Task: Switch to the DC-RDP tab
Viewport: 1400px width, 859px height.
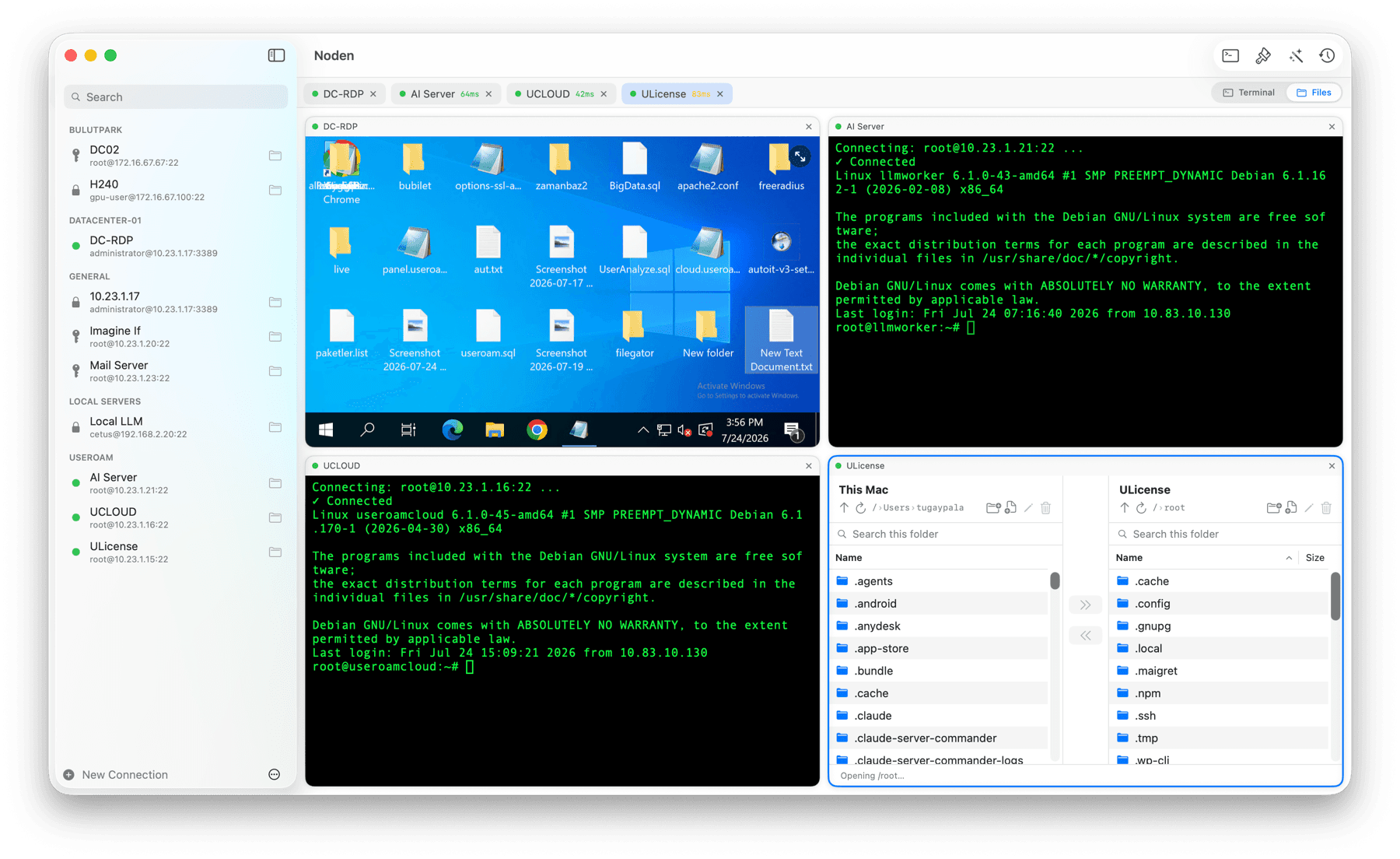Action: pos(344,93)
